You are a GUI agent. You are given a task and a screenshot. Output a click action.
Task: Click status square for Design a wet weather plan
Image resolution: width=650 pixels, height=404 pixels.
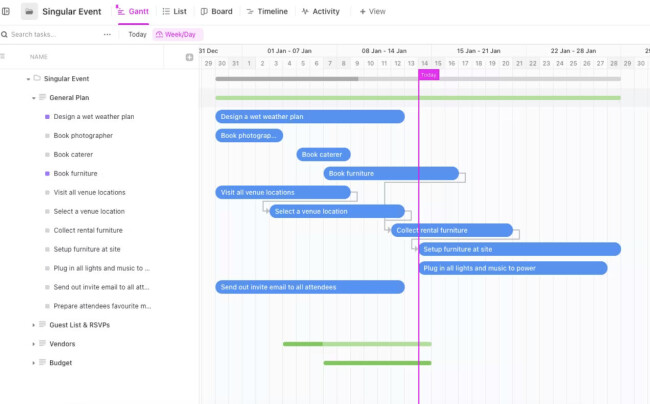coord(47,117)
